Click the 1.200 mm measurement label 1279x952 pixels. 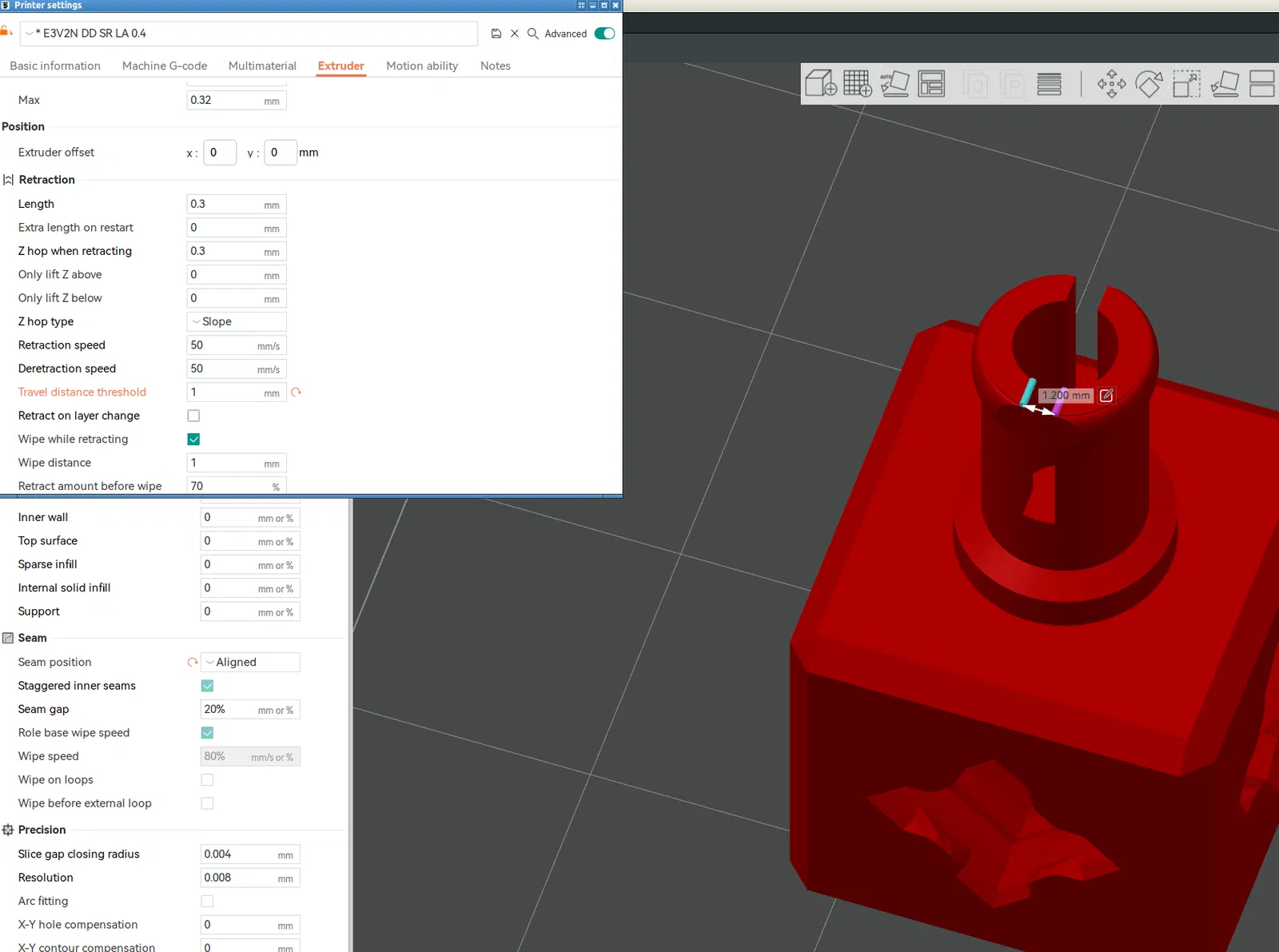pos(1066,396)
